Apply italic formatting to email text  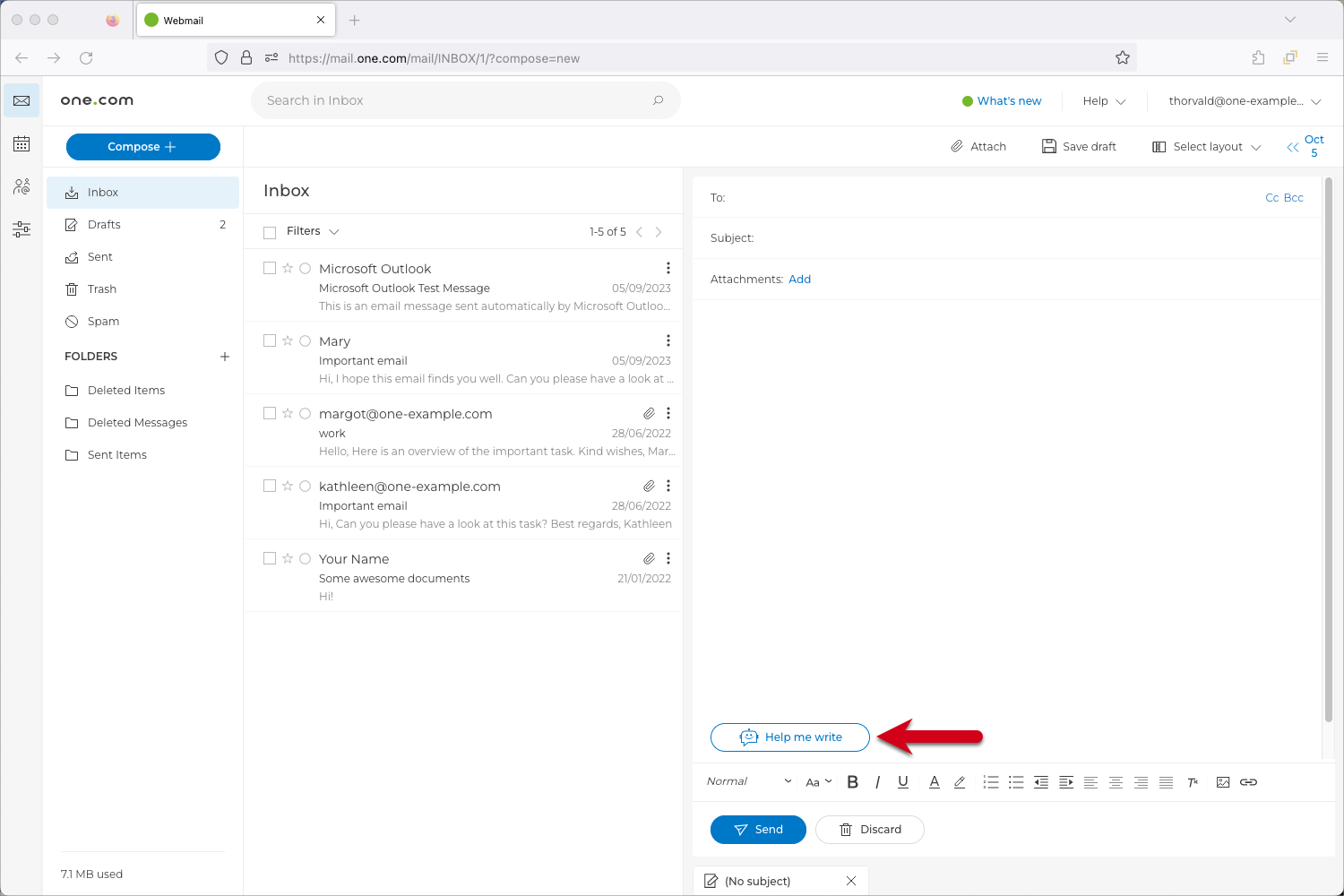coord(877,781)
